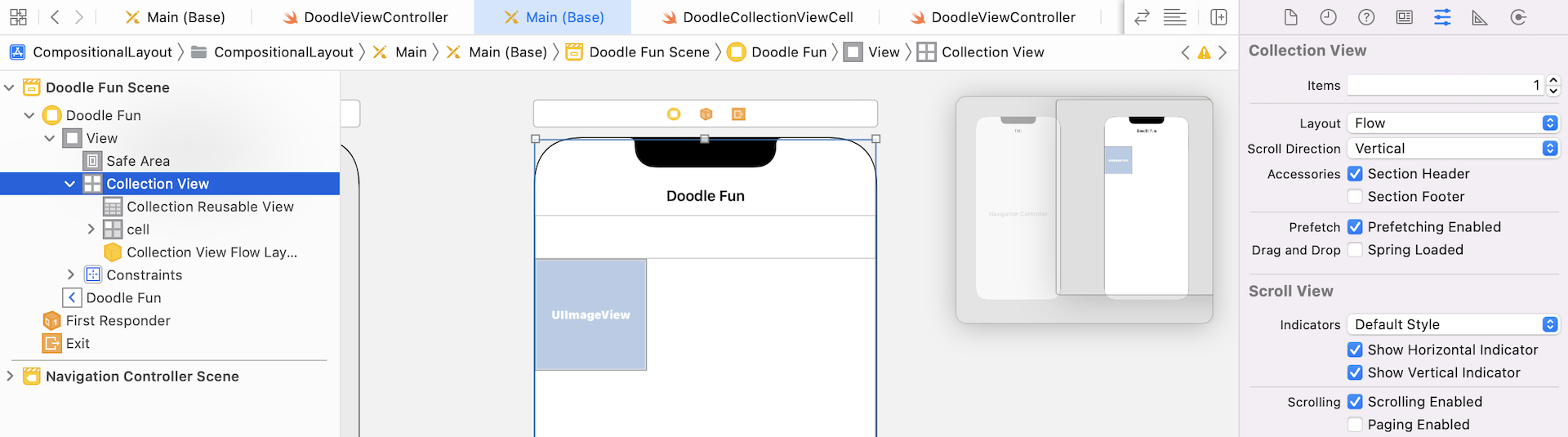Open the Layout Flow dropdown

pyautogui.click(x=1452, y=123)
